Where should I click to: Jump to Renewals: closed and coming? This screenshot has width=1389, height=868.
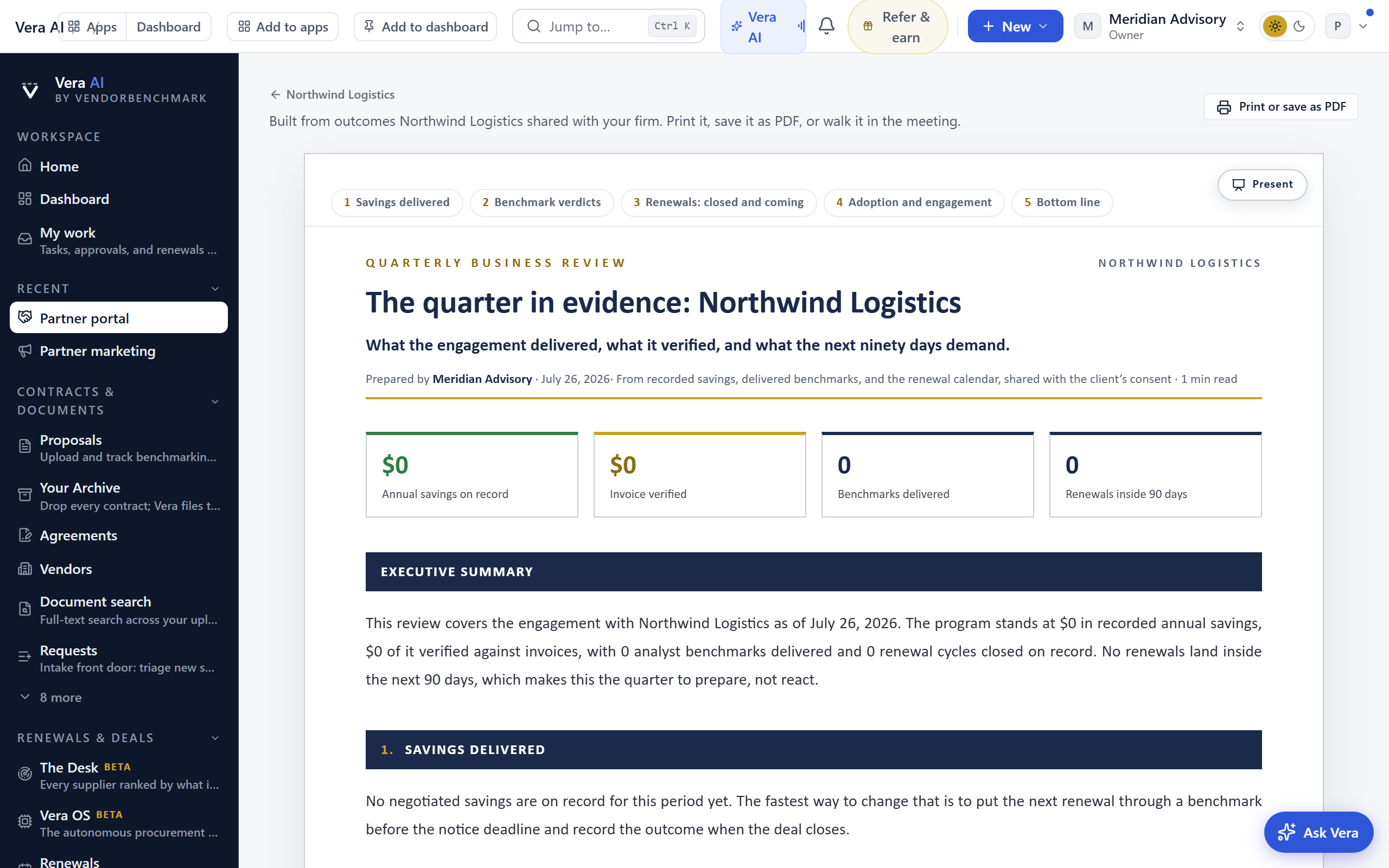point(718,203)
